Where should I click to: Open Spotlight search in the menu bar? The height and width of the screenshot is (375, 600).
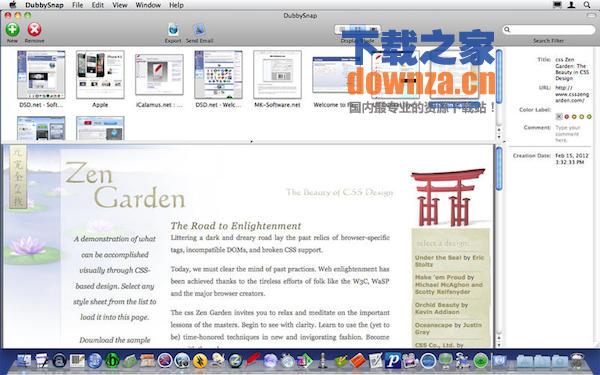(x=587, y=5)
